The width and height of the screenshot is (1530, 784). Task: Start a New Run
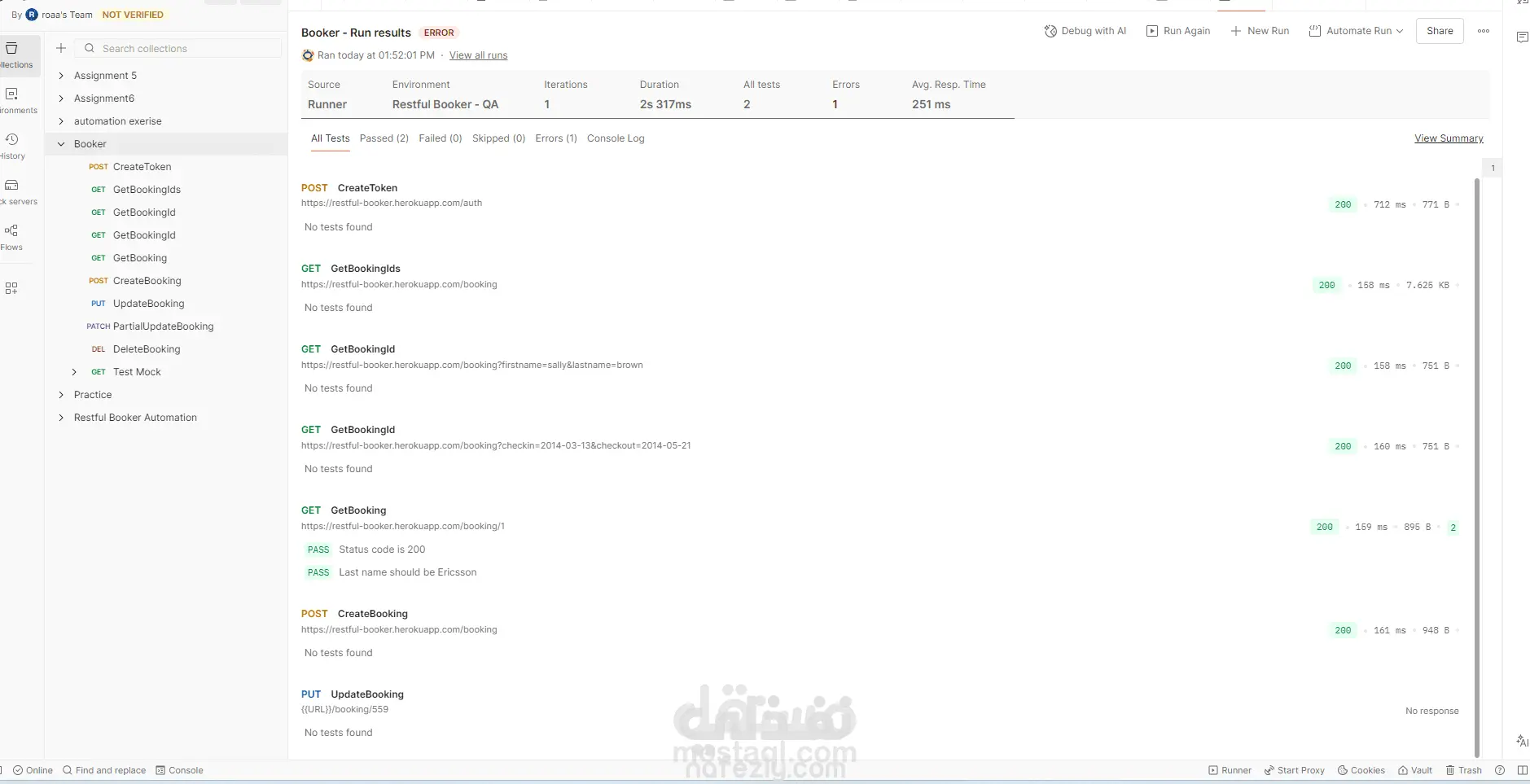[x=1260, y=31]
